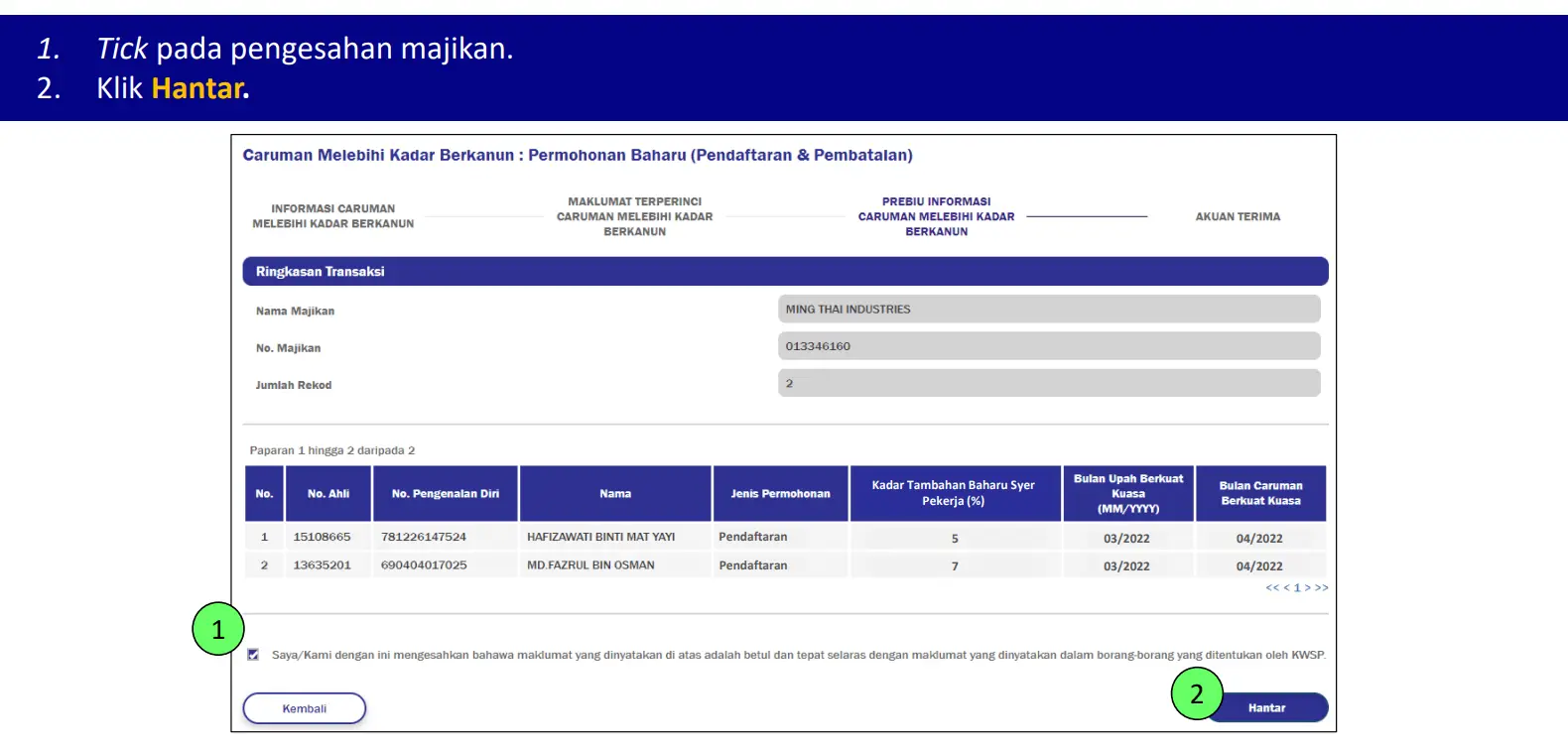The image size is (1568, 750).
Task: Go to last page using >> pagination
Action: [1322, 588]
